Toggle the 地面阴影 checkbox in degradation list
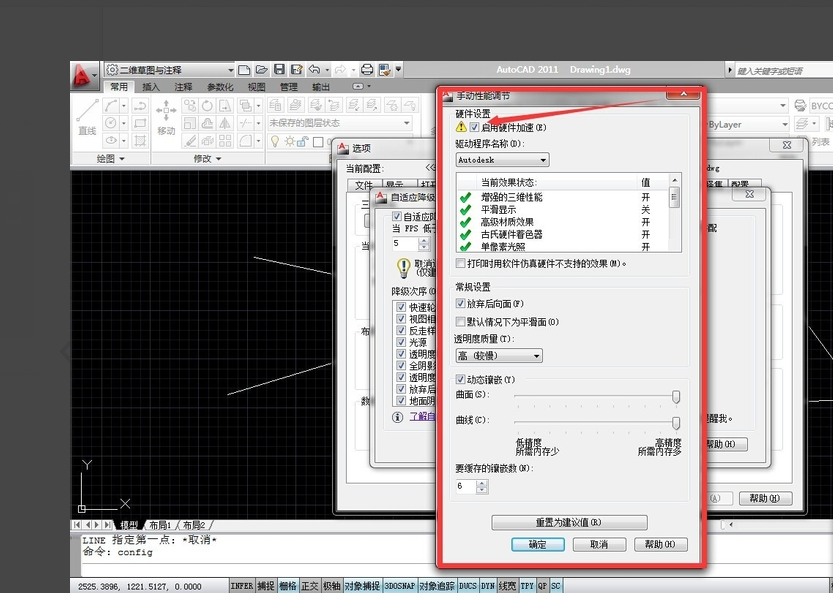The width and height of the screenshot is (833, 593). pyautogui.click(x=401, y=401)
